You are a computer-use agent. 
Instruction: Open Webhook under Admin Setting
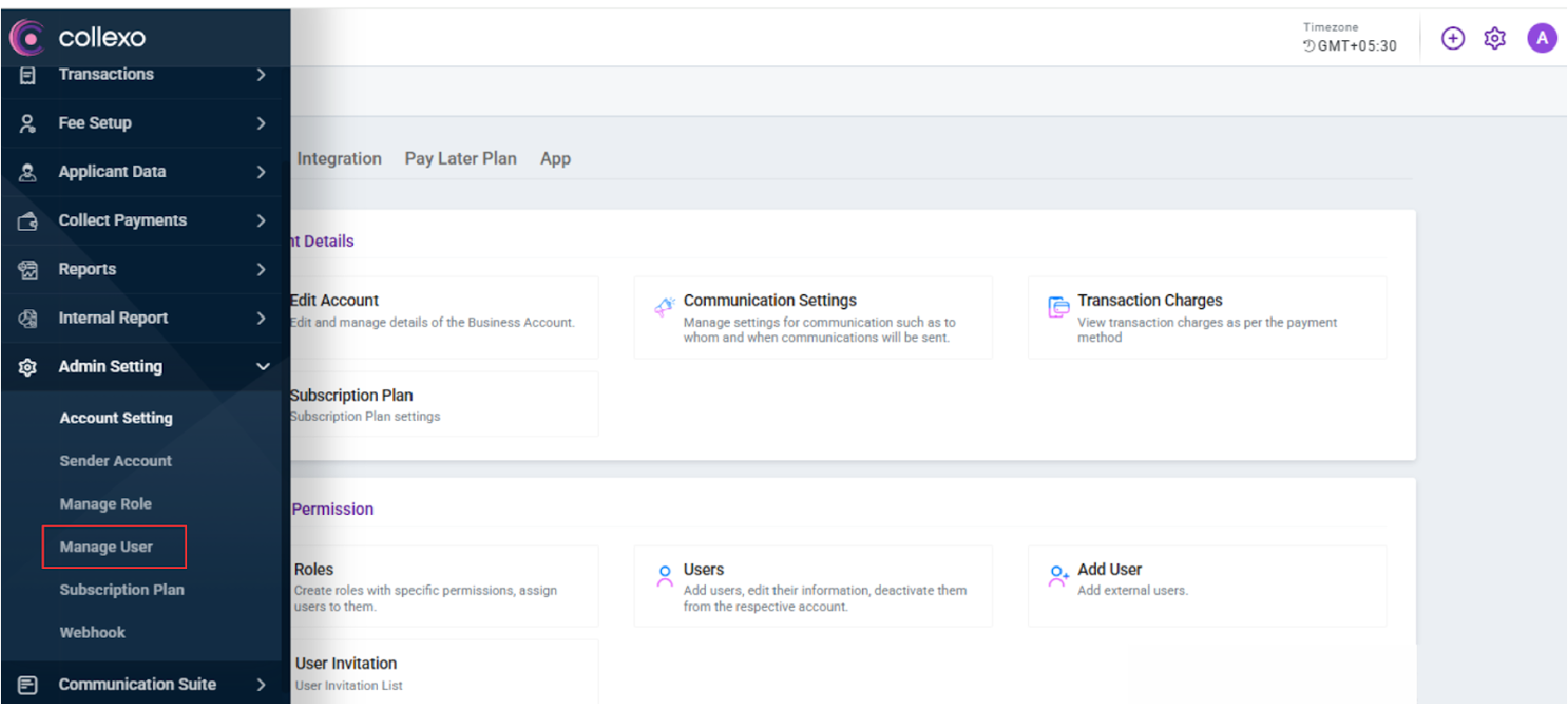pyautogui.click(x=92, y=632)
